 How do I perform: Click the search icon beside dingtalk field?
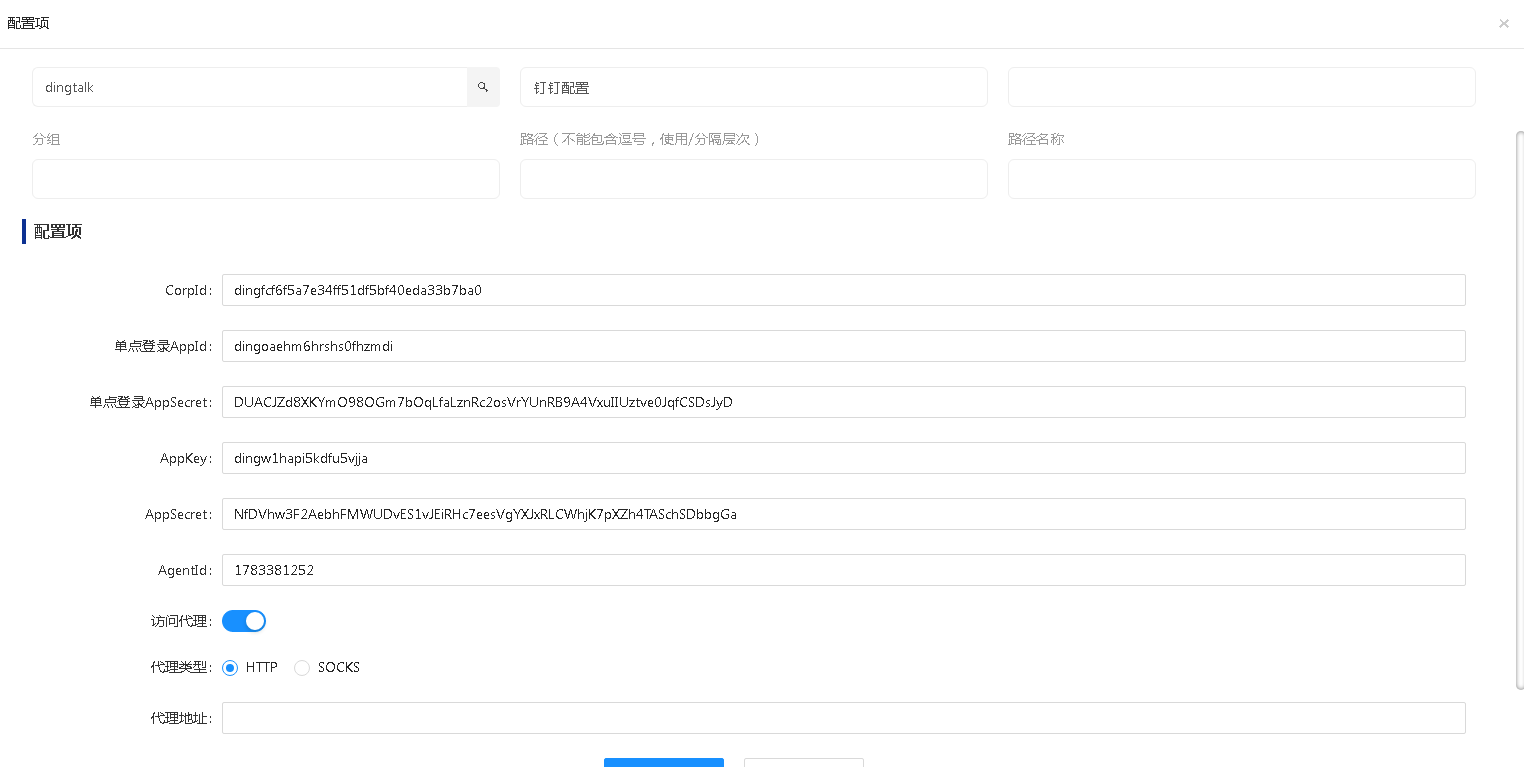[x=483, y=87]
